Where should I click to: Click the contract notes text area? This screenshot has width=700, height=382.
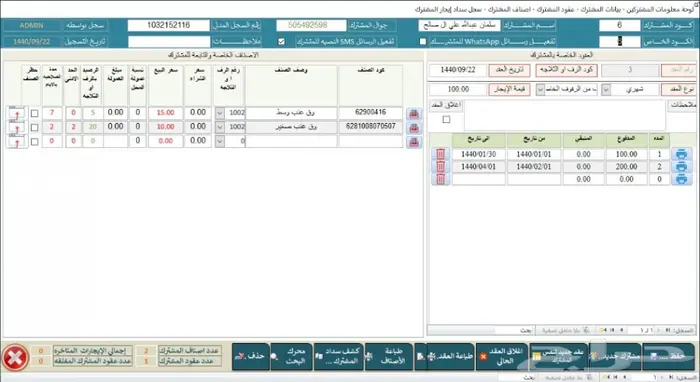coord(565,115)
